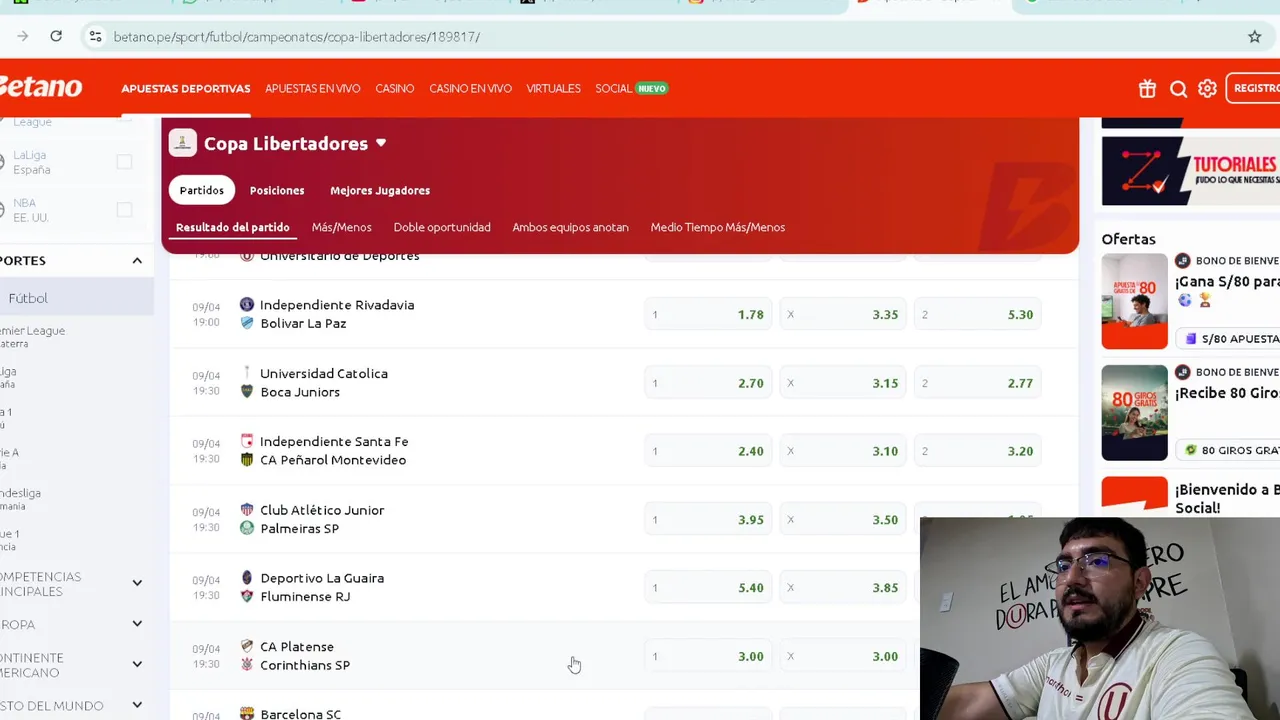The image size is (1280, 720).
Task: Click CA Peñarol Montevideo team crest
Action: click(247, 459)
